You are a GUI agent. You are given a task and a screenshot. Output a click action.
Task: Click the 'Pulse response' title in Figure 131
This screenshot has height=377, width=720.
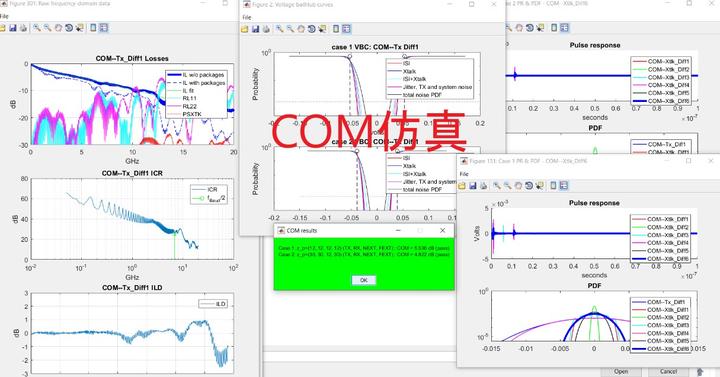(594, 203)
